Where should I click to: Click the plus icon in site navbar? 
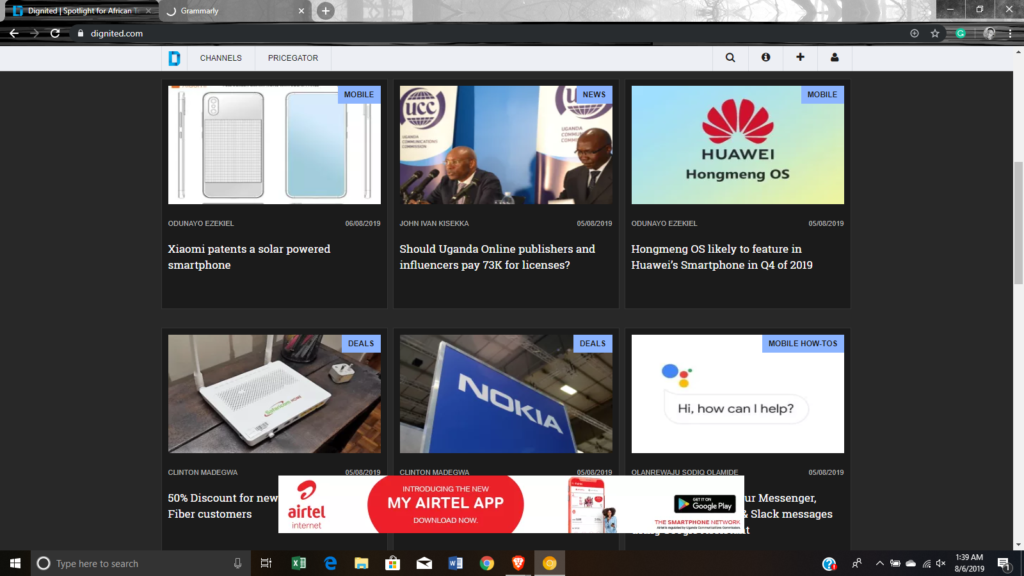pyautogui.click(x=800, y=57)
